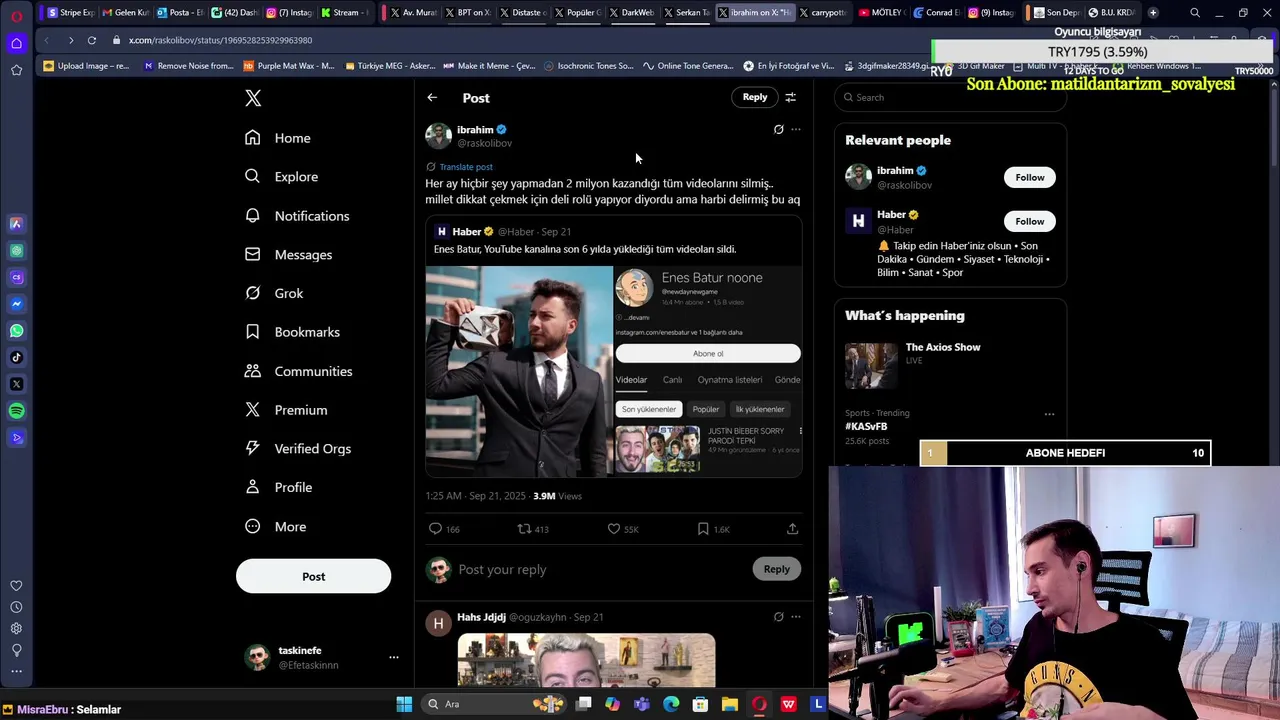Go to Home in X sidebar
Image resolution: width=1280 pixels, height=720 pixels.
(278, 138)
